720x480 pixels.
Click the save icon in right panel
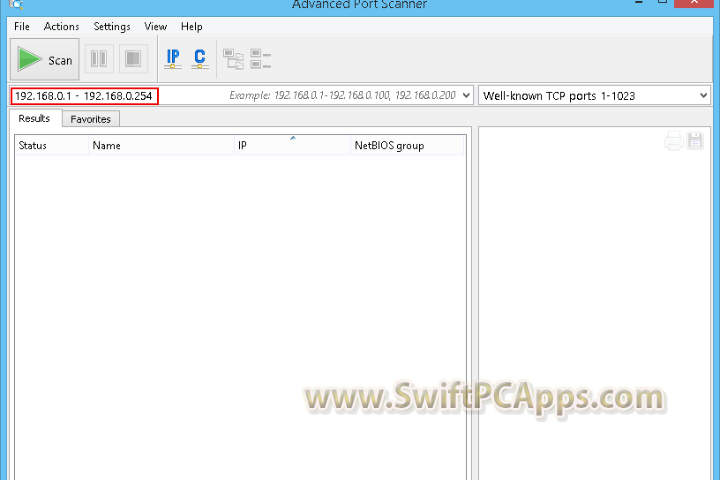[695, 141]
